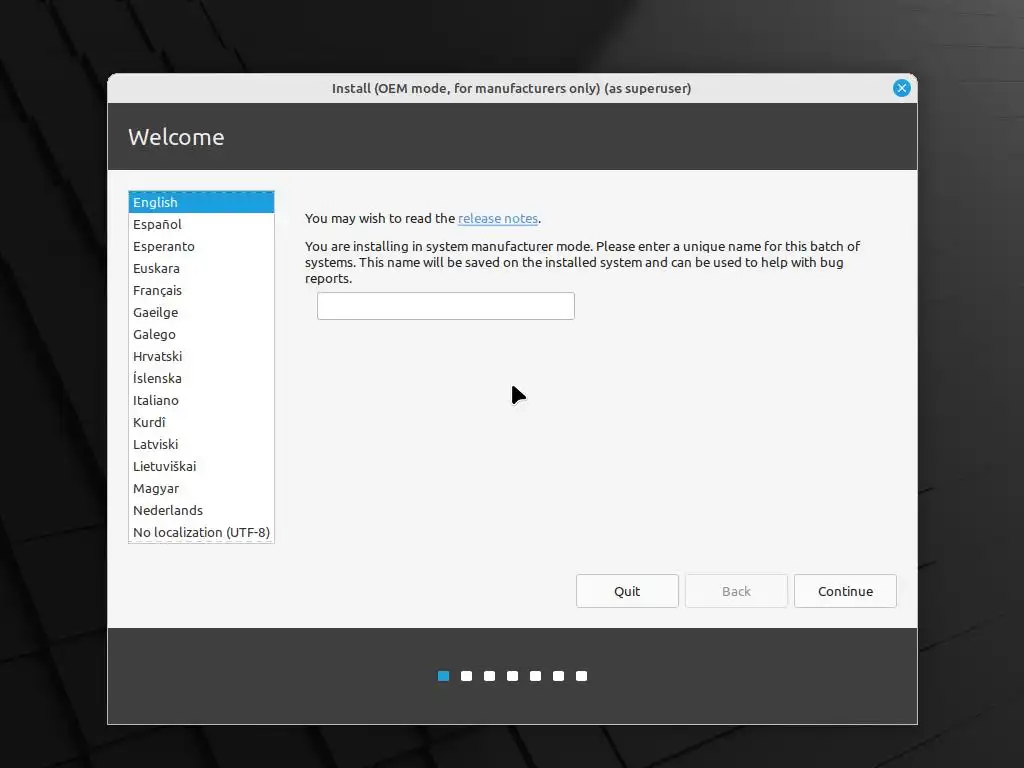Select Kurdî language entry

tap(201, 422)
